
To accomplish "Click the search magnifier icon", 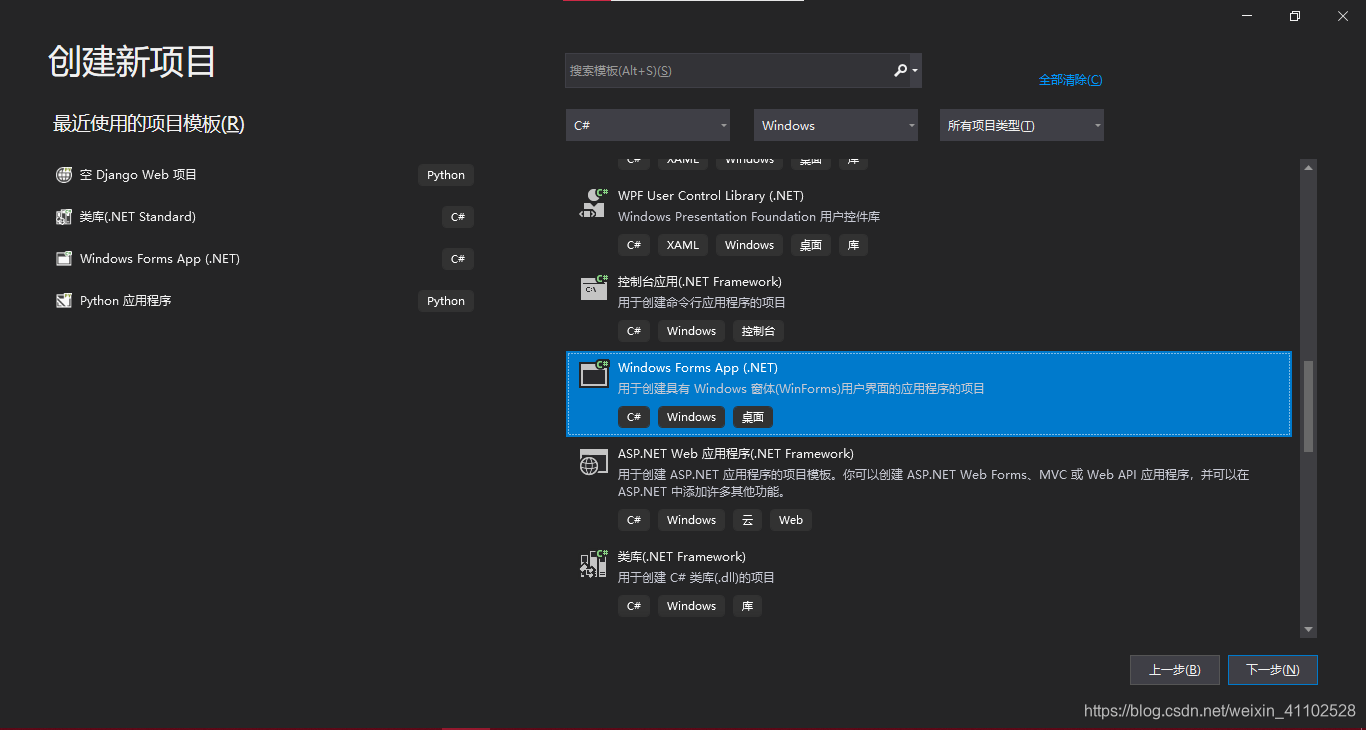I will coord(900,70).
